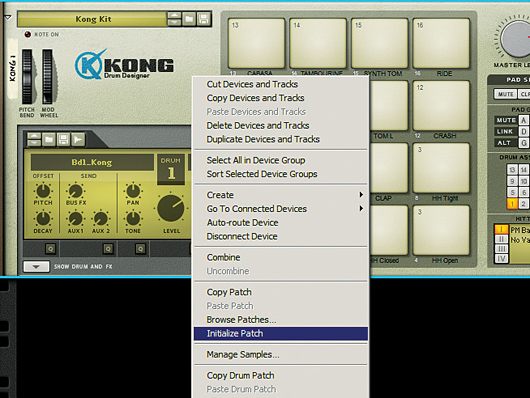Open the Kong Kit patch browser folder icon
This screenshot has height=398, width=530.
(x=189, y=19)
